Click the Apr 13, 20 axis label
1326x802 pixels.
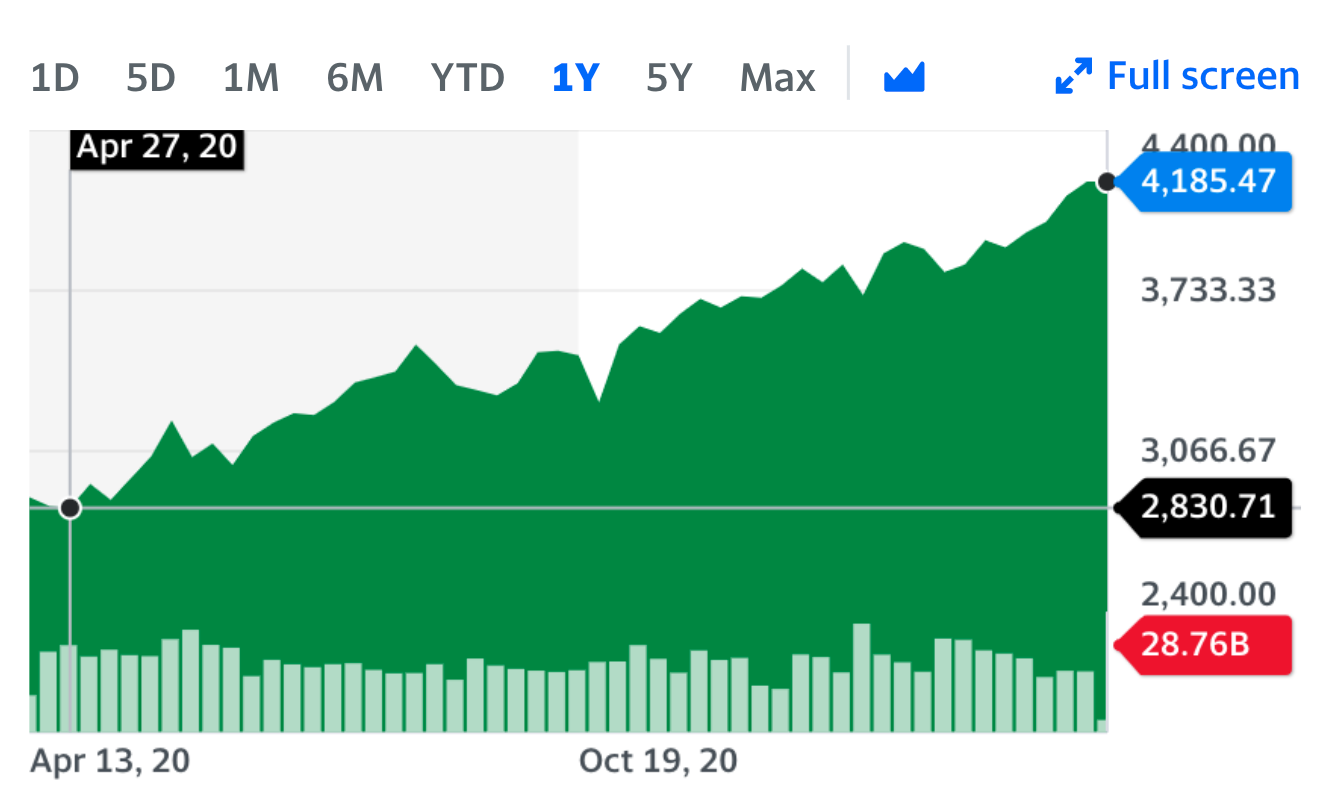[110, 762]
